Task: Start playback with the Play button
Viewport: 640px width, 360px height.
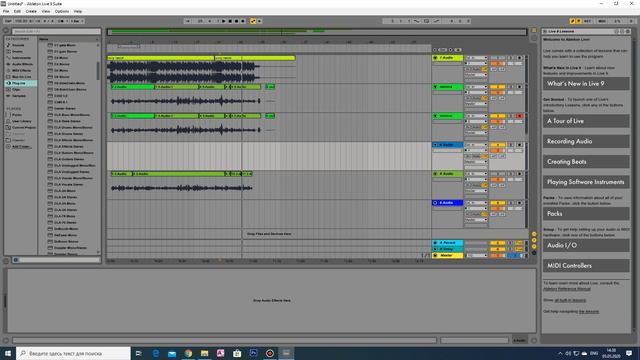Action: click(x=224, y=21)
